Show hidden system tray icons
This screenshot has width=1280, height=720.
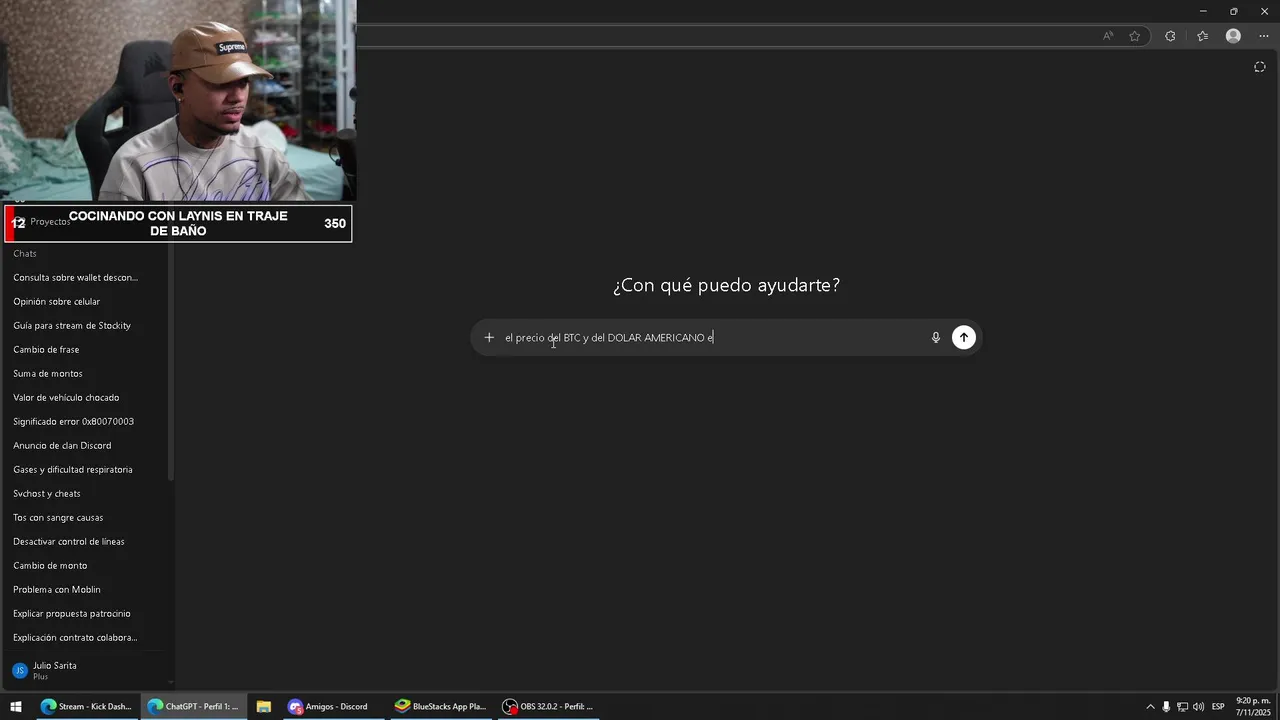coord(1150,707)
